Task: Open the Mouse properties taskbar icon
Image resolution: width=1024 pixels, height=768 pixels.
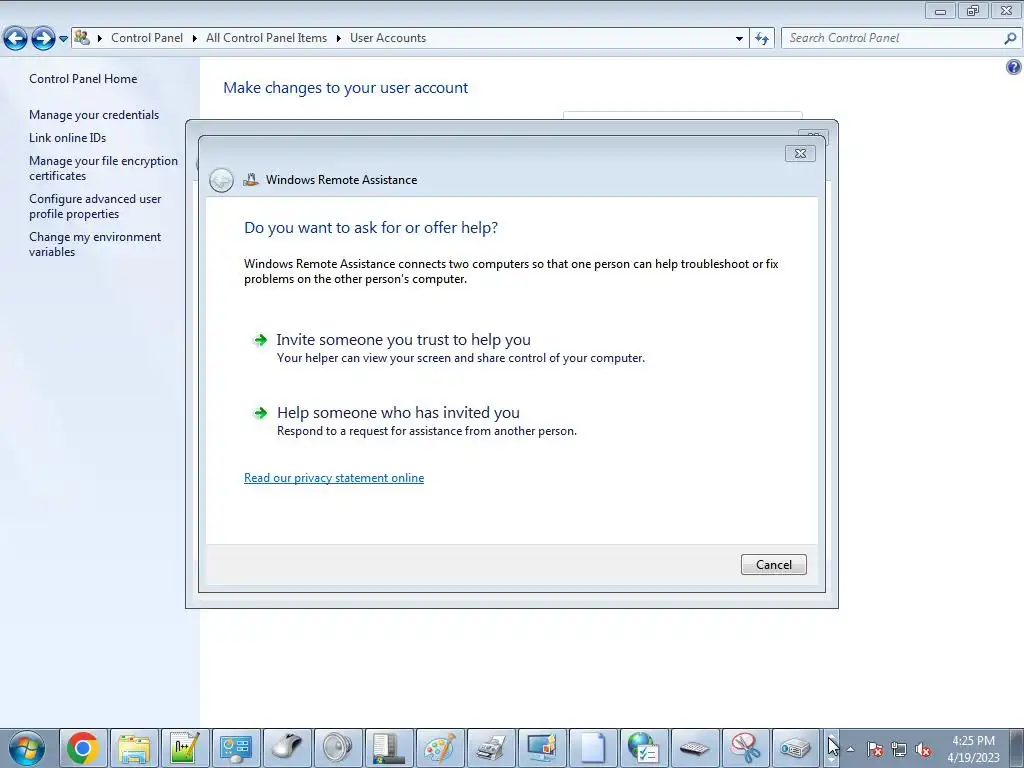Action: (287, 748)
